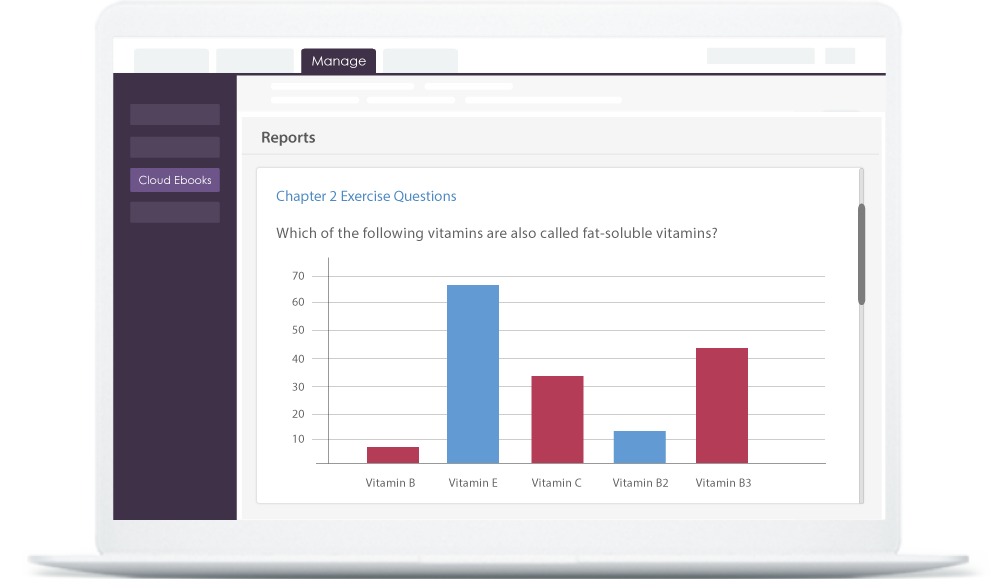Click the Vitamin B2 axis label
This screenshot has height=579, width=997.
(x=640, y=482)
